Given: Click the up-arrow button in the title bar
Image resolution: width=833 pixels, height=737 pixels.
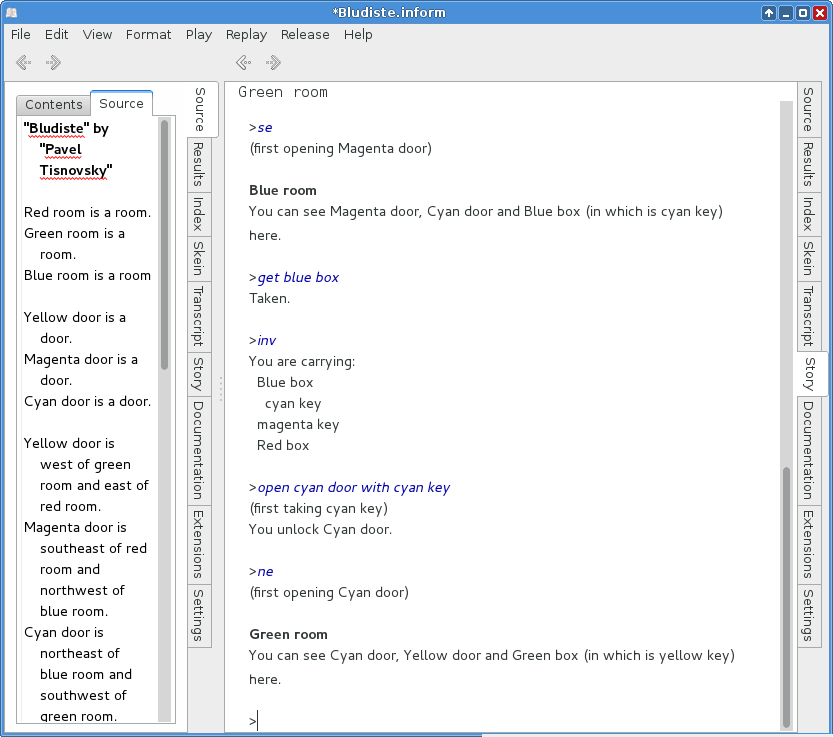Looking at the screenshot, I should coord(769,12).
